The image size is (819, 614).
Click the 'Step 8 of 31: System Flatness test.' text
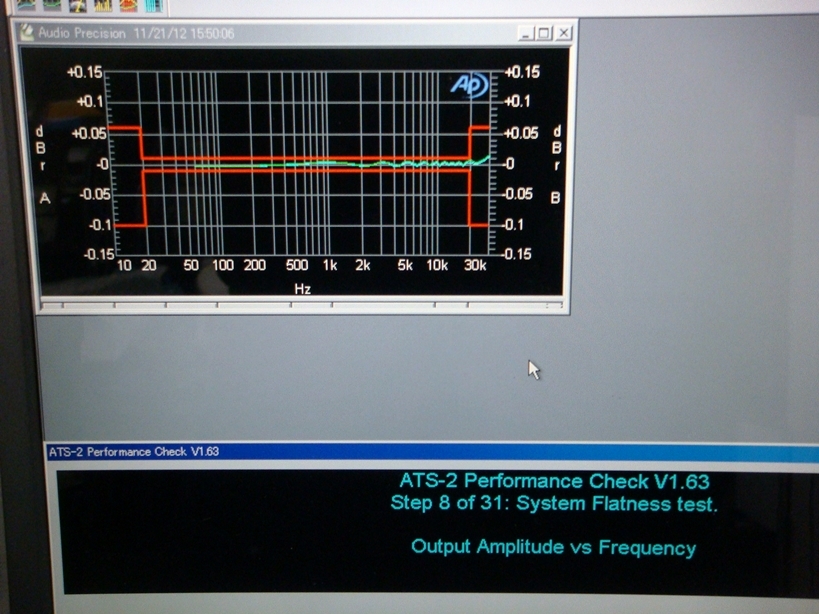click(554, 504)
